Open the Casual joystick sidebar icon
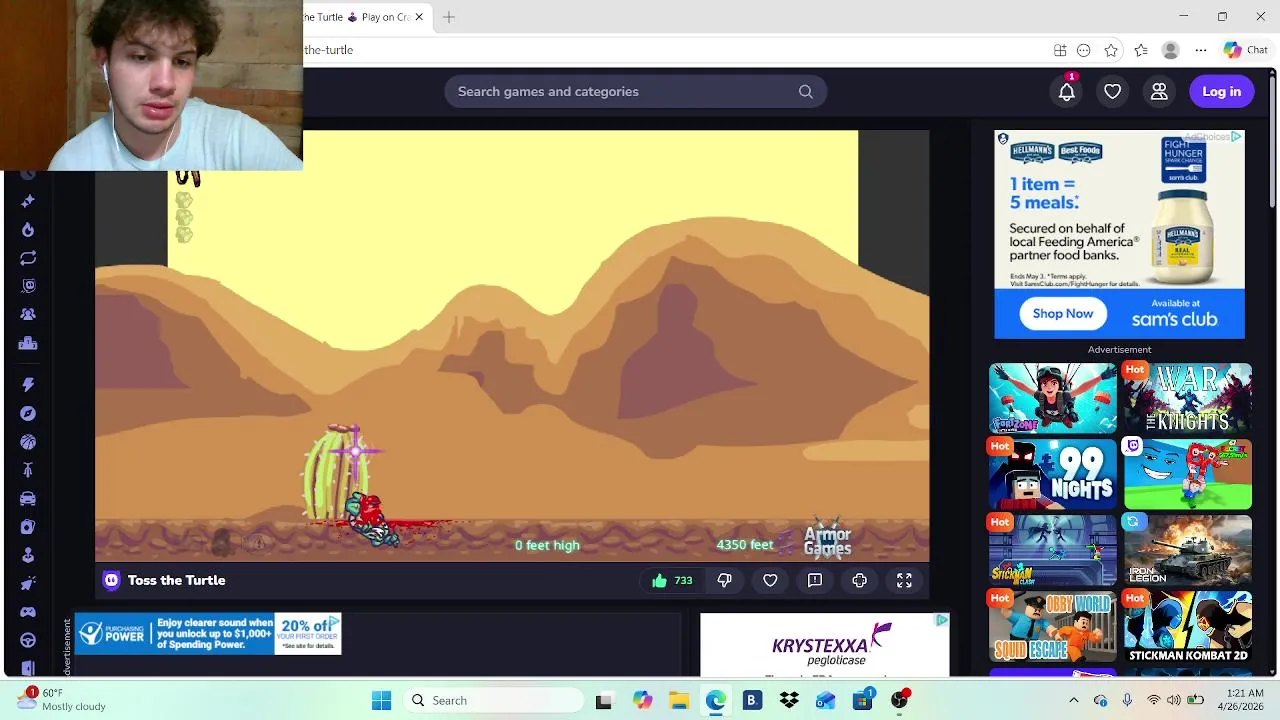The image size is (1280, 720). (28, 555)
